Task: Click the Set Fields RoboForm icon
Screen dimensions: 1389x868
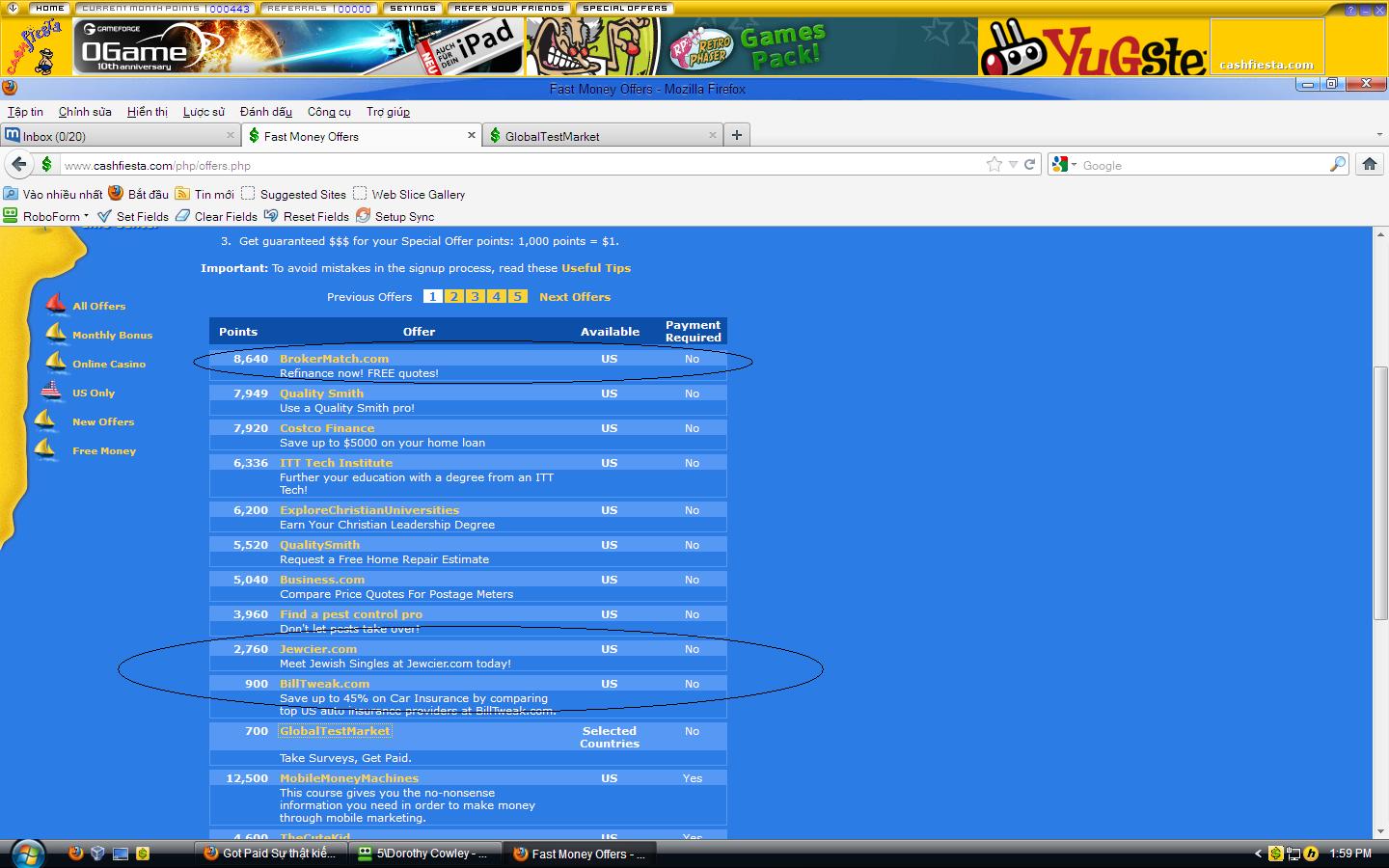Action: tap(105, 216)
